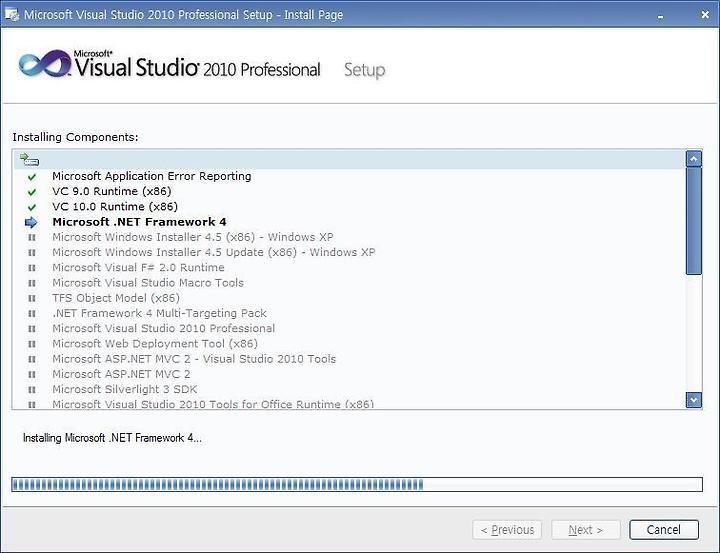Select the .NET Framework 4 Multi-Targeting Pack entry

point(159,313)
